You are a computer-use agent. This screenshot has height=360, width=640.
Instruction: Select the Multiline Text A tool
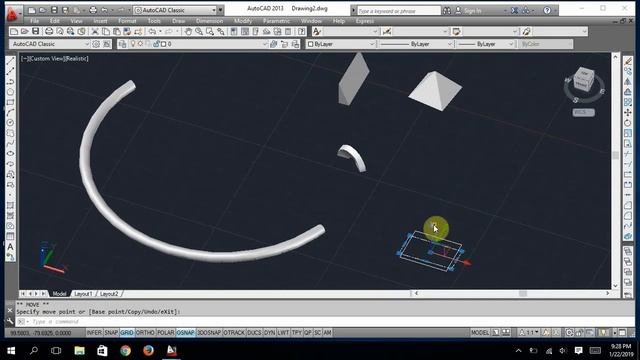tap(11, 247)
